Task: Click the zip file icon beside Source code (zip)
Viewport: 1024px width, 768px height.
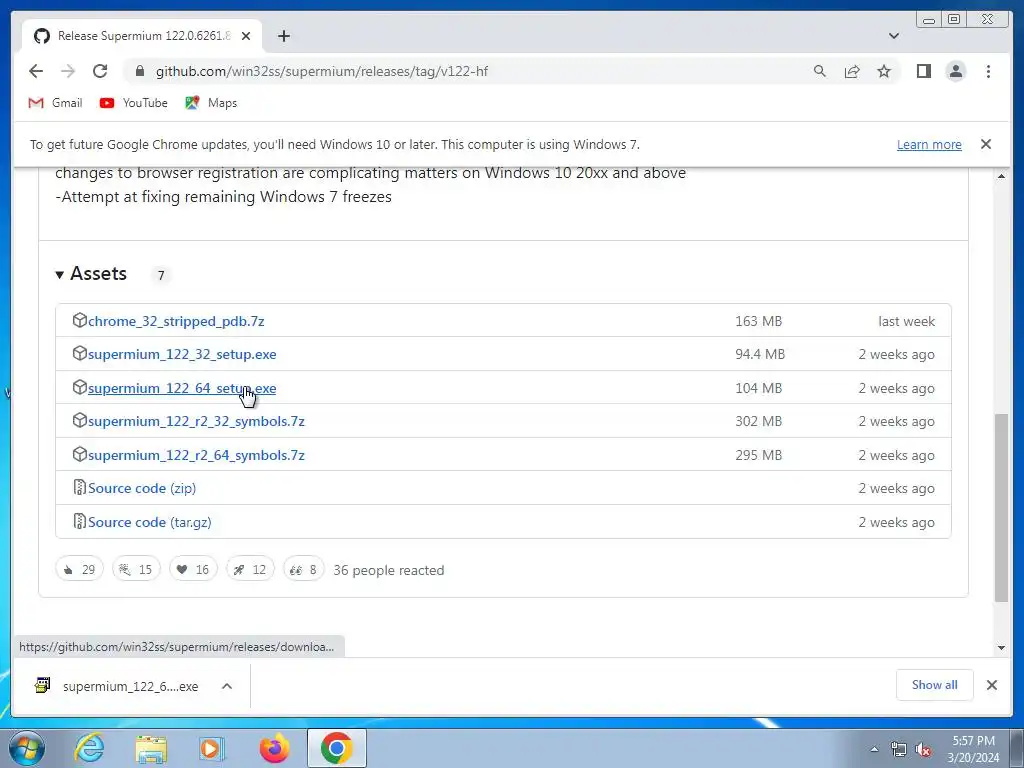Action: pos(79,487)
